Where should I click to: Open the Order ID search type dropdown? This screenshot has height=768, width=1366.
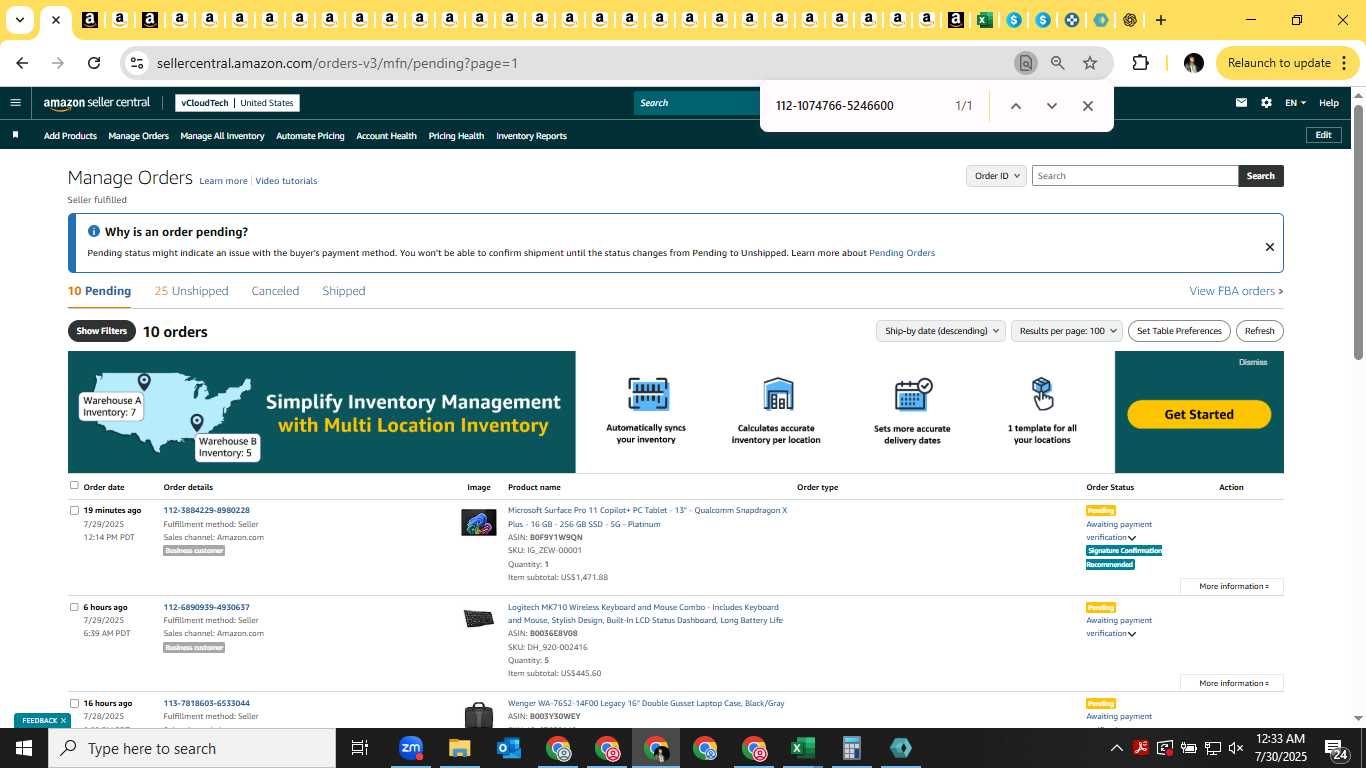click(997, 176)
